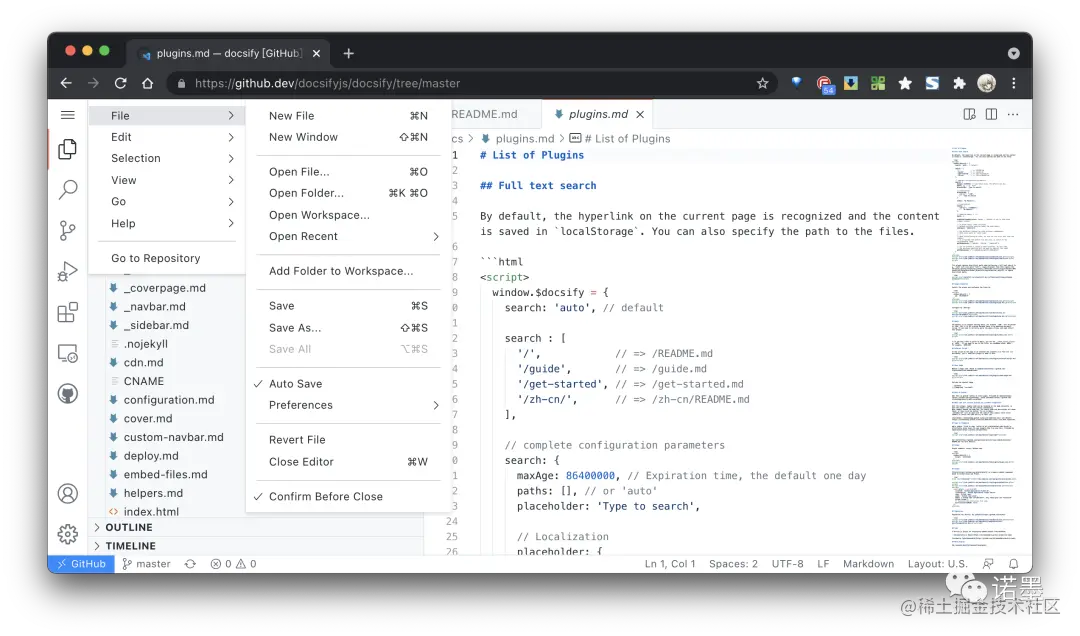Image resolution: width=1080 pixels, height=636 pixels.
Task: Open a new browser tab
Action: click(x=349, y=53)
